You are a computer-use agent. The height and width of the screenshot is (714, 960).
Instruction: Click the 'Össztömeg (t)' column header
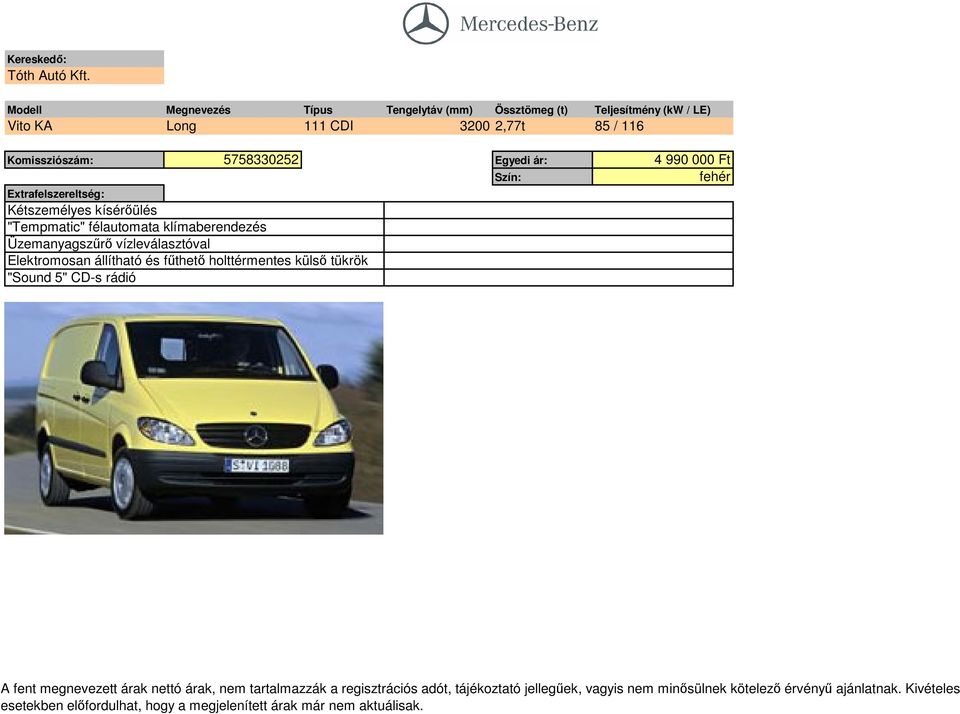click(x=531, y=110)
